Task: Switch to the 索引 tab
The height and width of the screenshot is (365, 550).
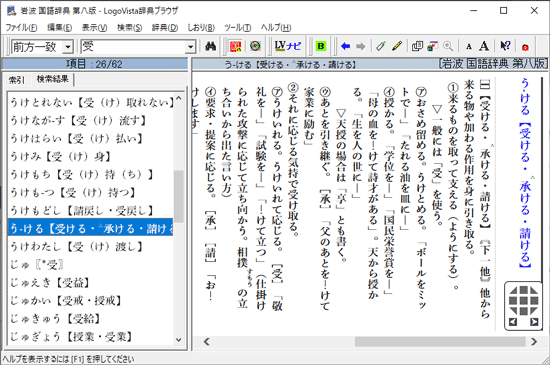Action: [x=17, y=80]
